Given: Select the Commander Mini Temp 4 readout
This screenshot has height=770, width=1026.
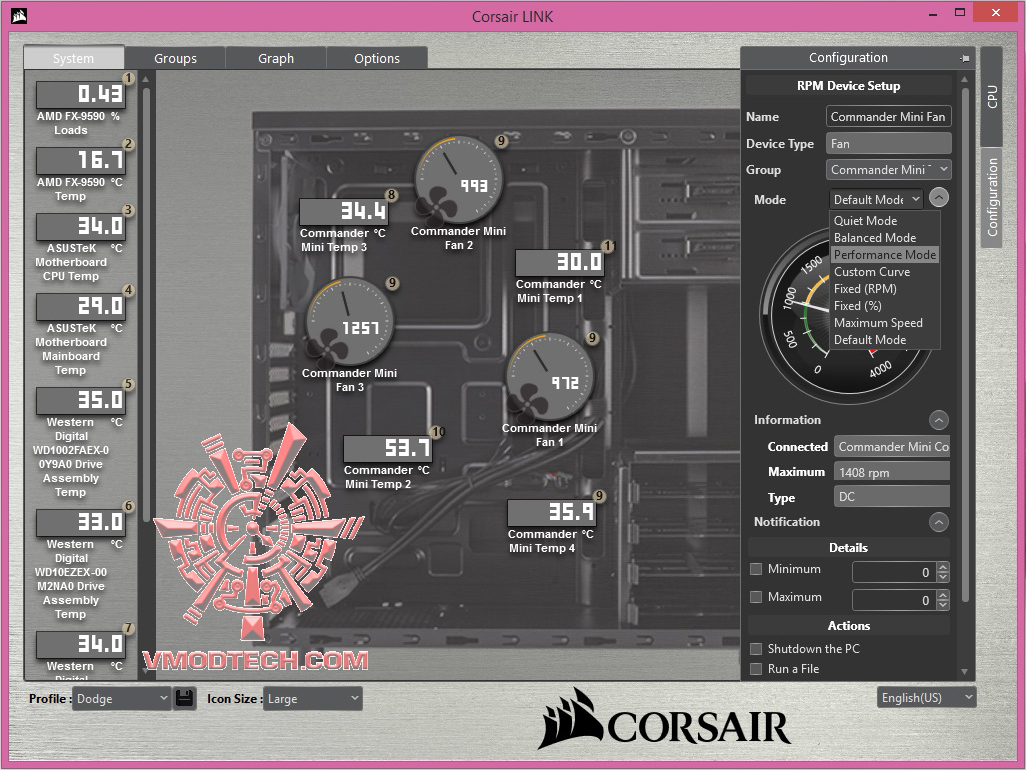Looking at the screenshot, I should (x=551, y=512).
